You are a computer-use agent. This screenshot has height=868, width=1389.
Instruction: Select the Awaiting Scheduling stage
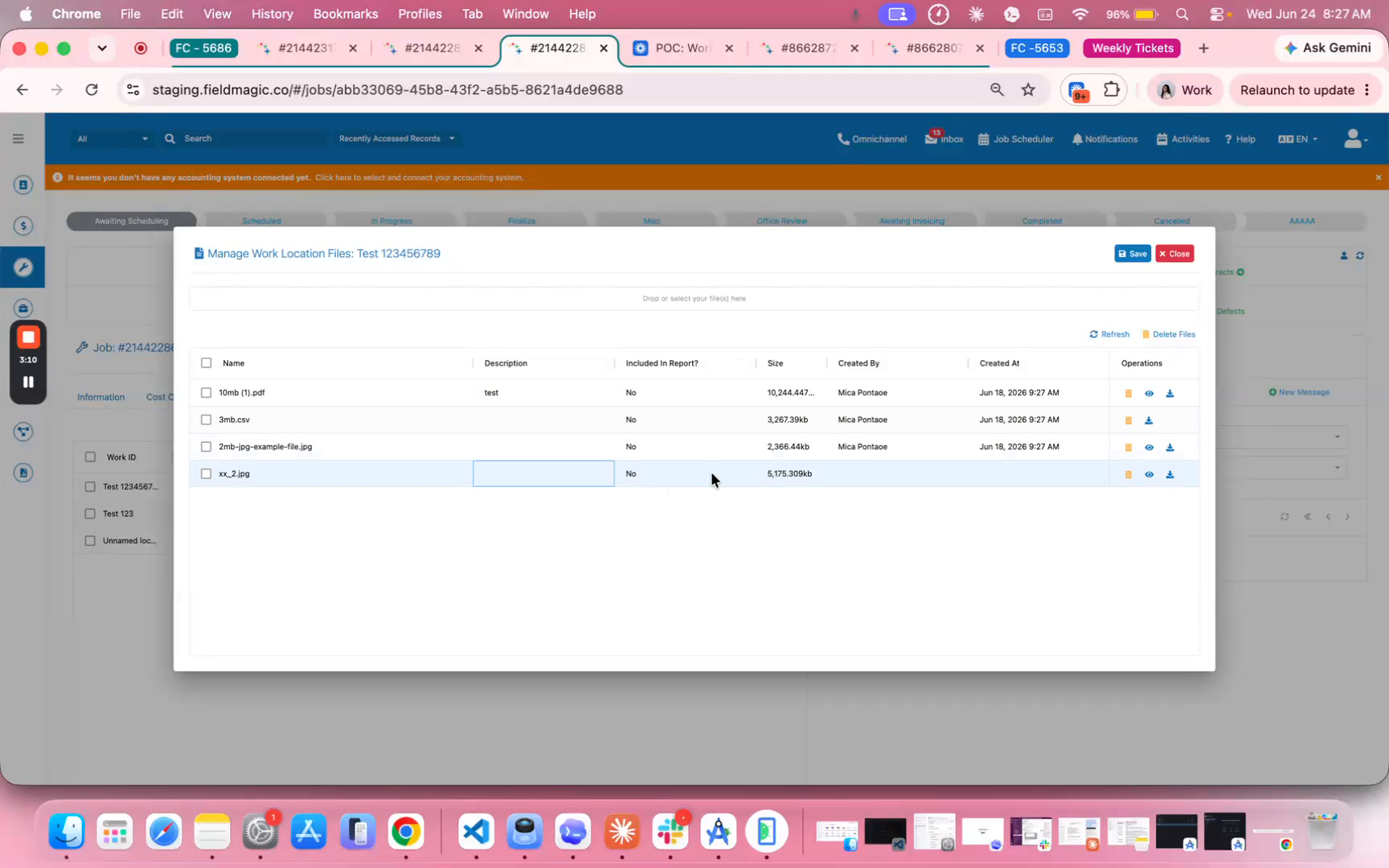pyautogui.click(x=132, y=221)
